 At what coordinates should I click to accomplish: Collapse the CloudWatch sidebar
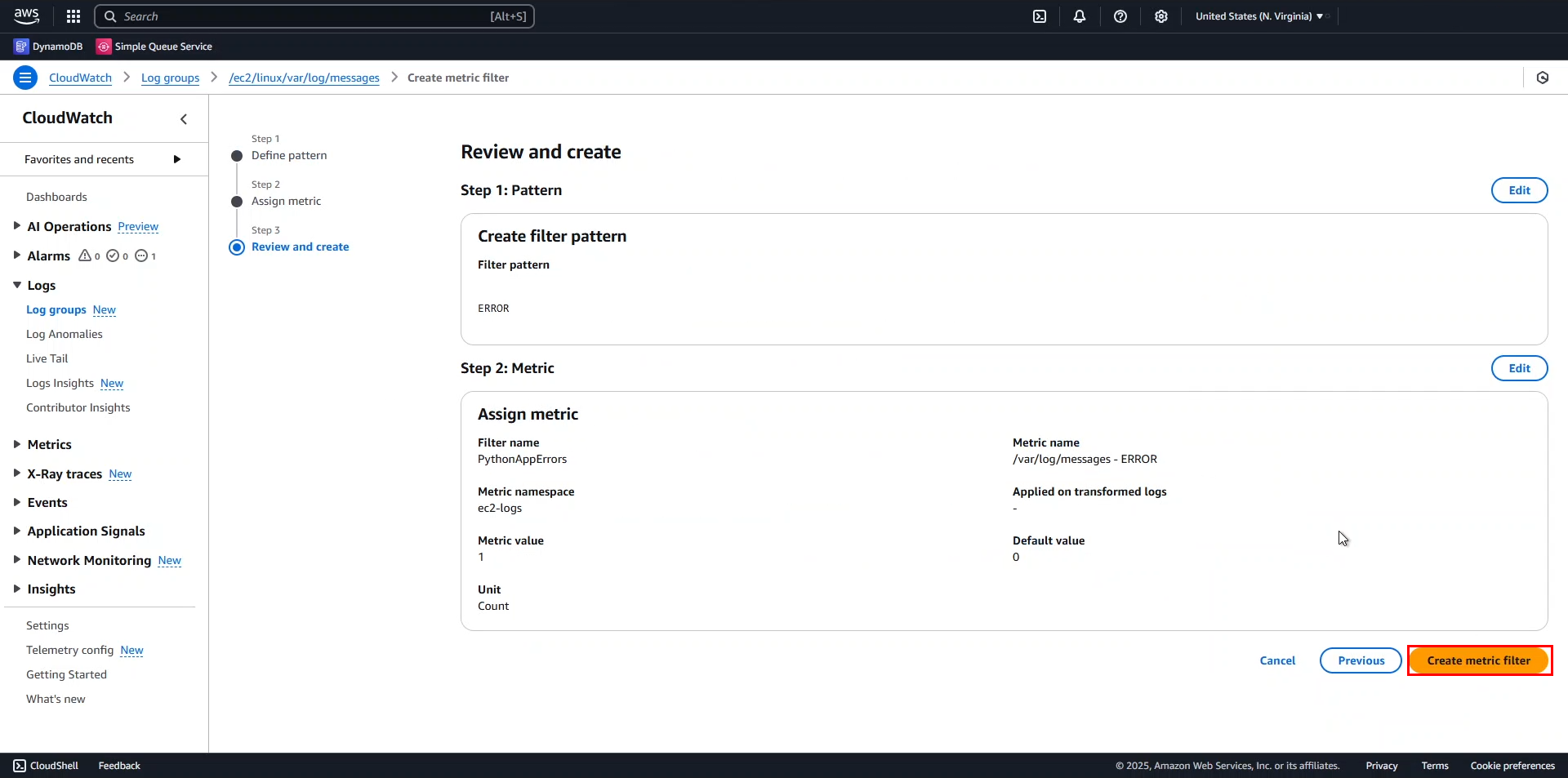(x=183, y=119)
